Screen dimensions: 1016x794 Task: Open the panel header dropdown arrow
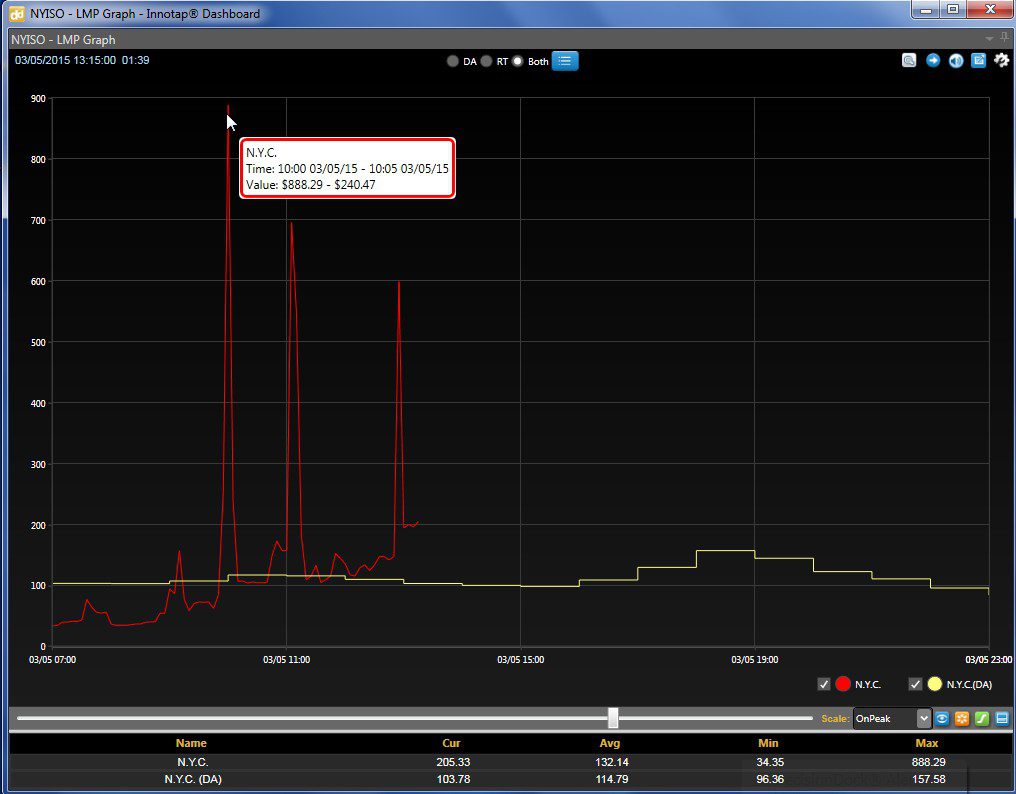click(989, 39)
